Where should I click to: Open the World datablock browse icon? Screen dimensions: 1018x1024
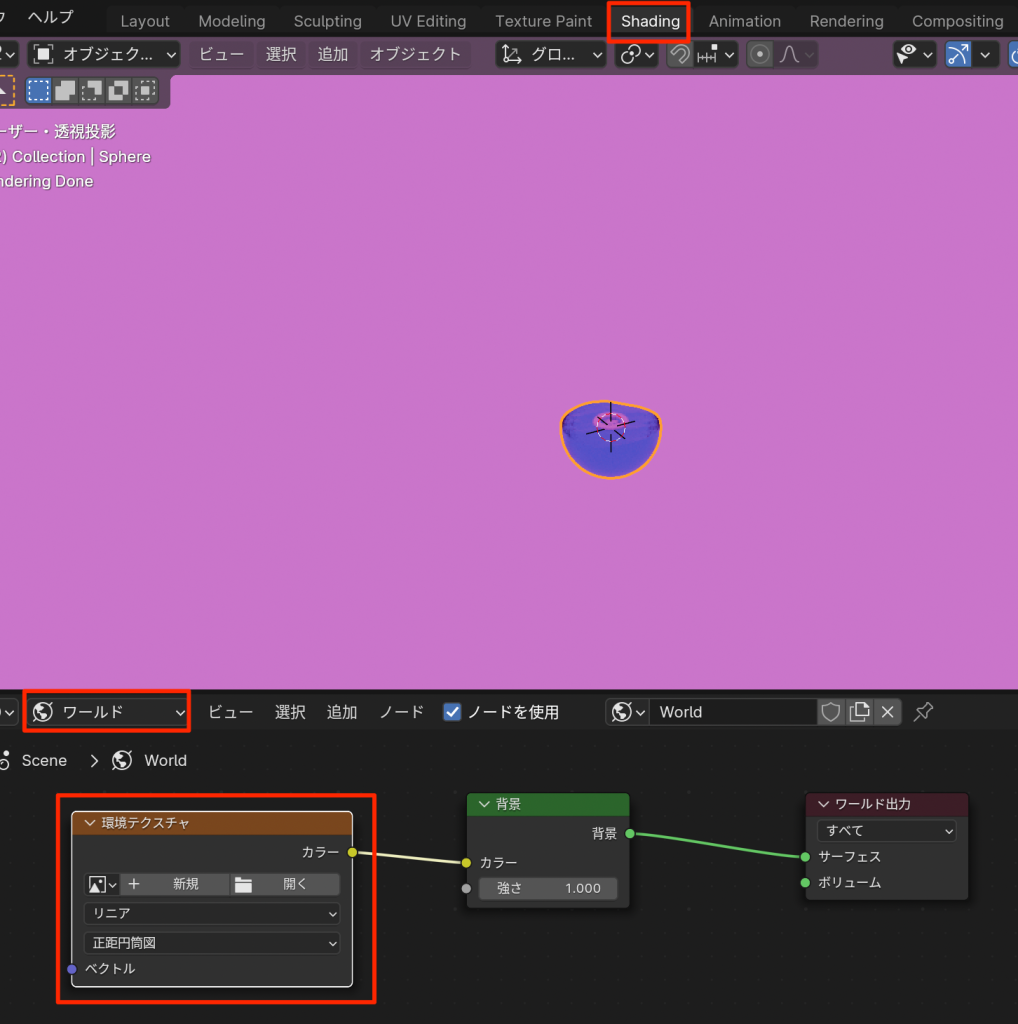point(627,712)
